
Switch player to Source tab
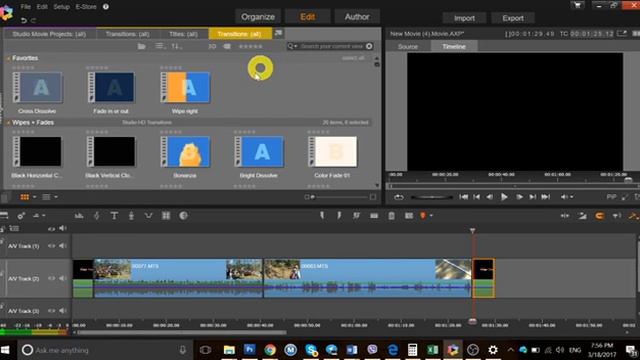pyautogui.click(x=408, y=47)
